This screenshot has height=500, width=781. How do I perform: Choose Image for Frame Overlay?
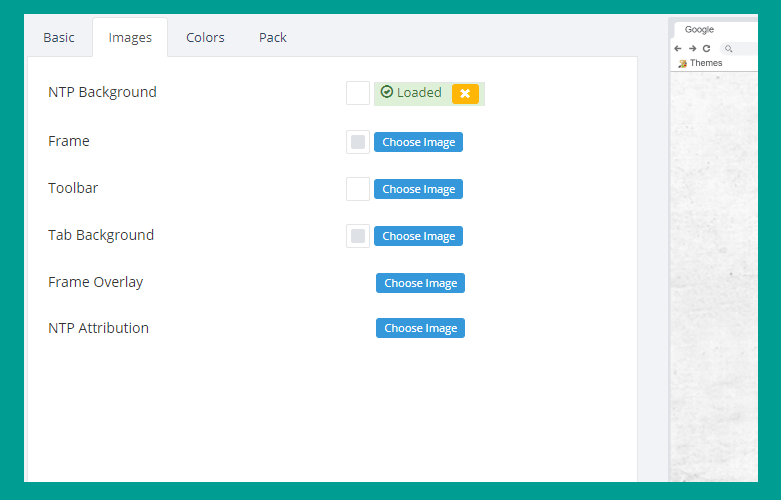420,283
